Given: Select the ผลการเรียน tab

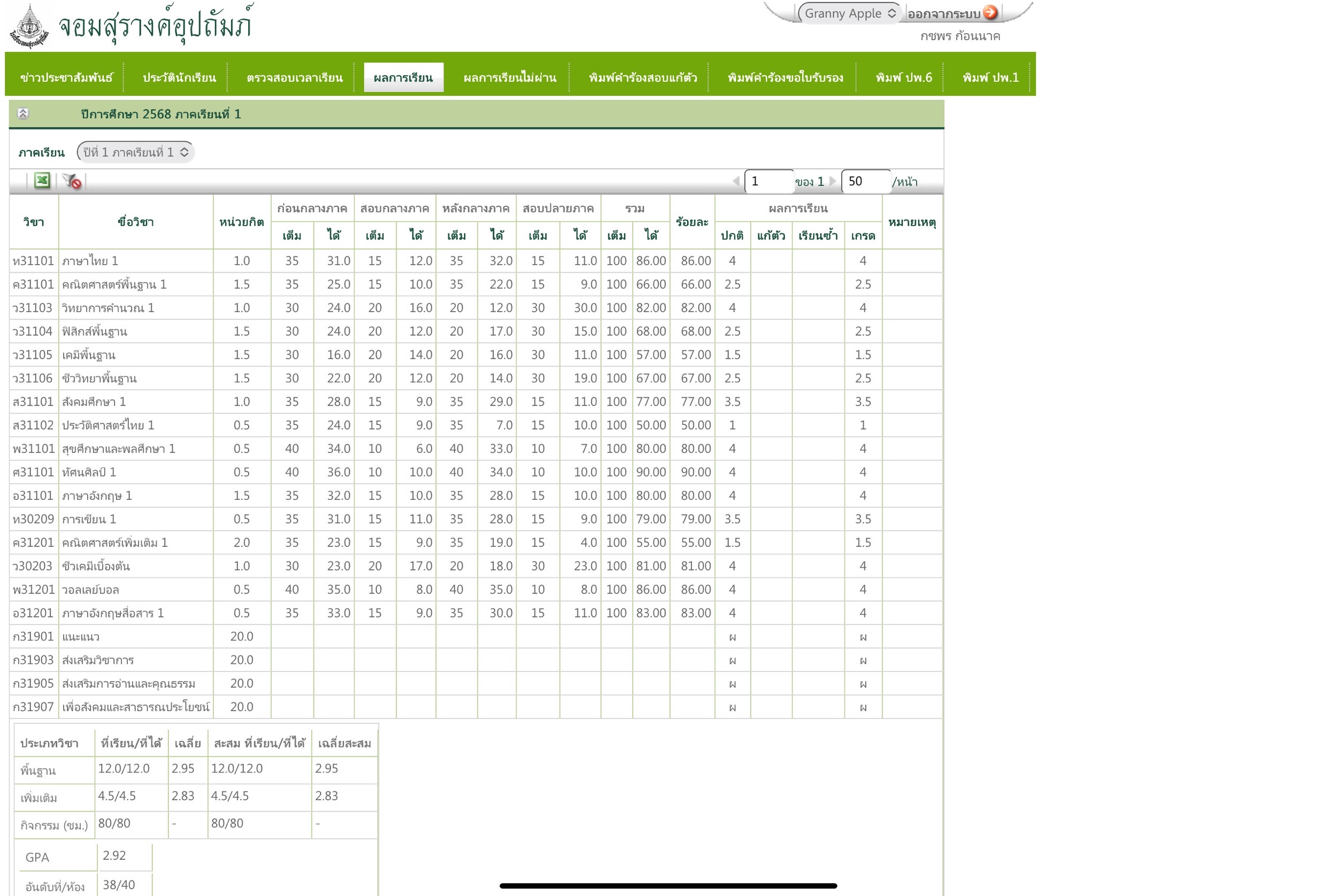Looking at the screenshot, I should (403, 78).
